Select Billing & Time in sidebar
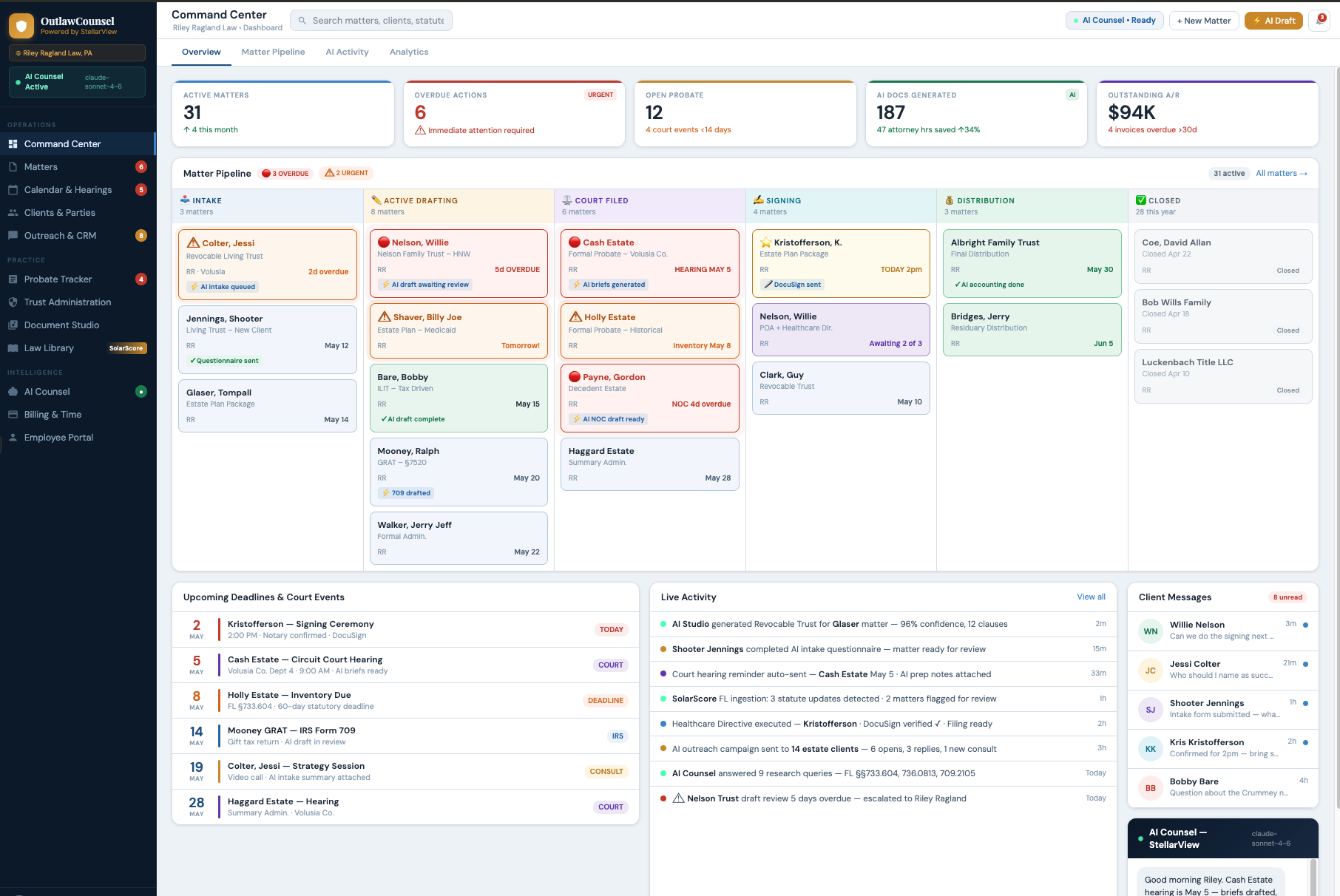Screen dimensions: 1340x896 (x=53, y=415)
